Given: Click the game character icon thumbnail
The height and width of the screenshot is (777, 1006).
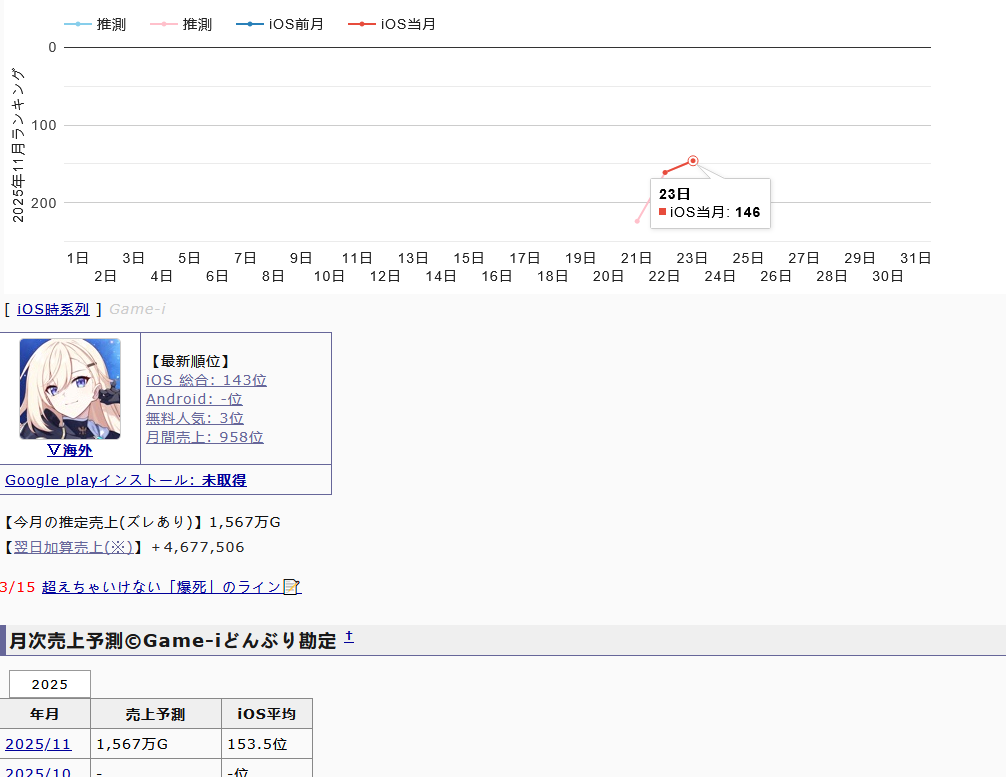Looking at the screenshot, I should click(x=70, y=389).
